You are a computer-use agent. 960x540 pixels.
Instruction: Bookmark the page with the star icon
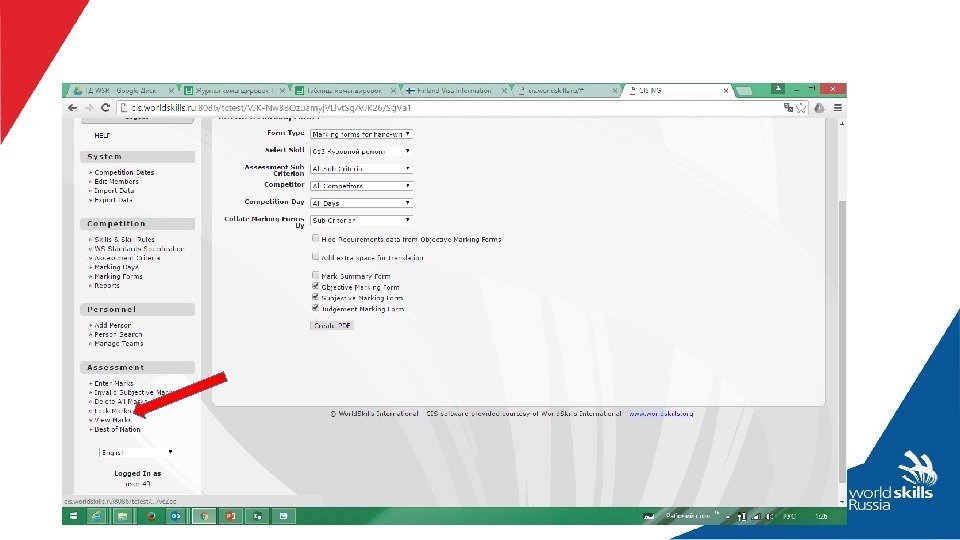tap(801, 108)
